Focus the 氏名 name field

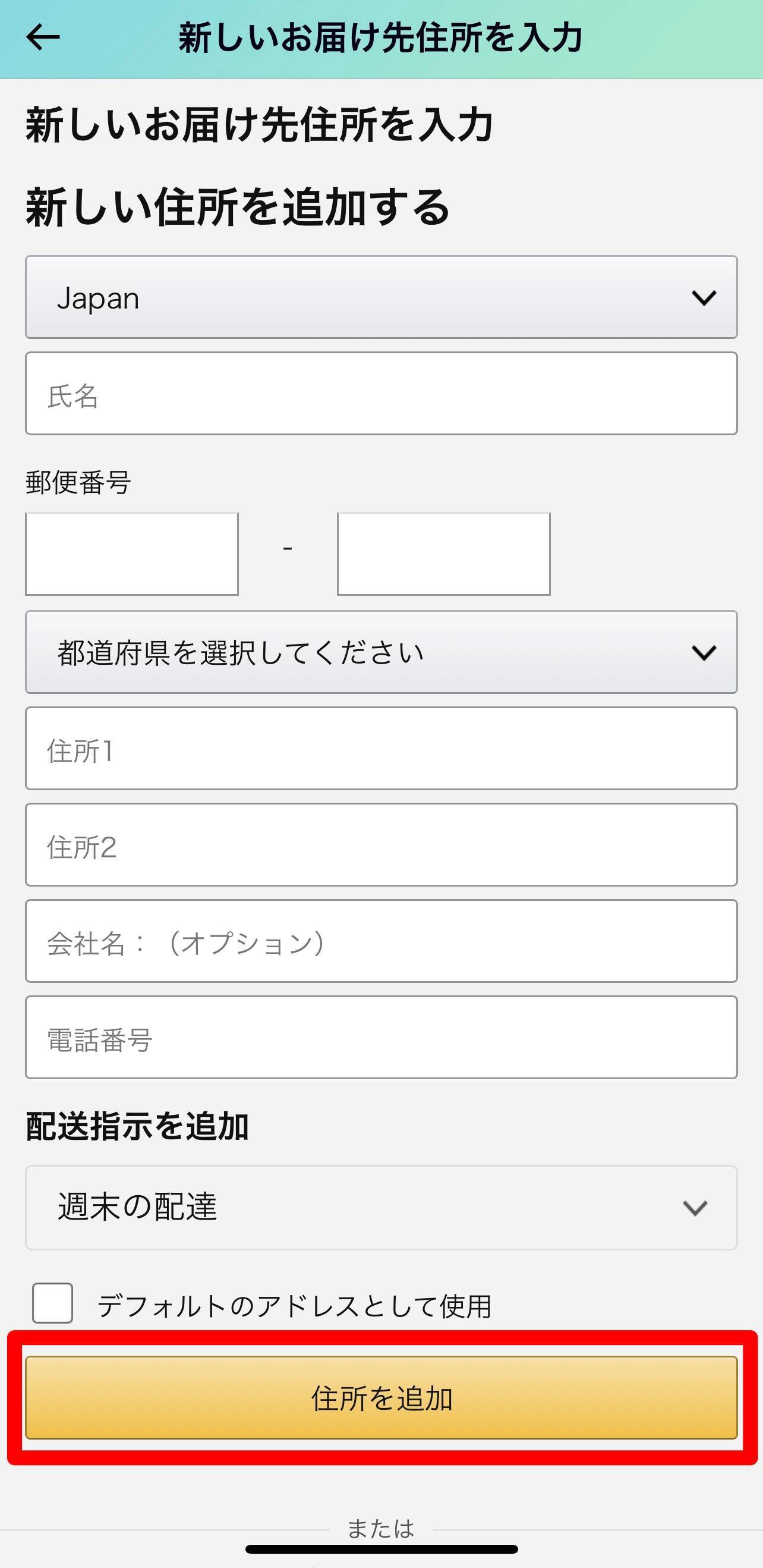coord(381,394)
